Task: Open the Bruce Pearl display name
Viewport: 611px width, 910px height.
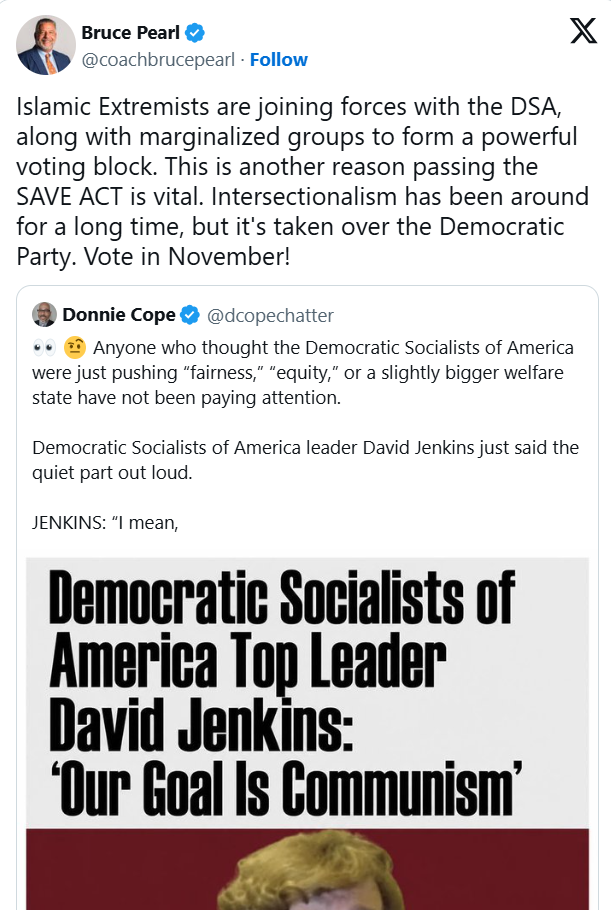Action: coord(131,33)
